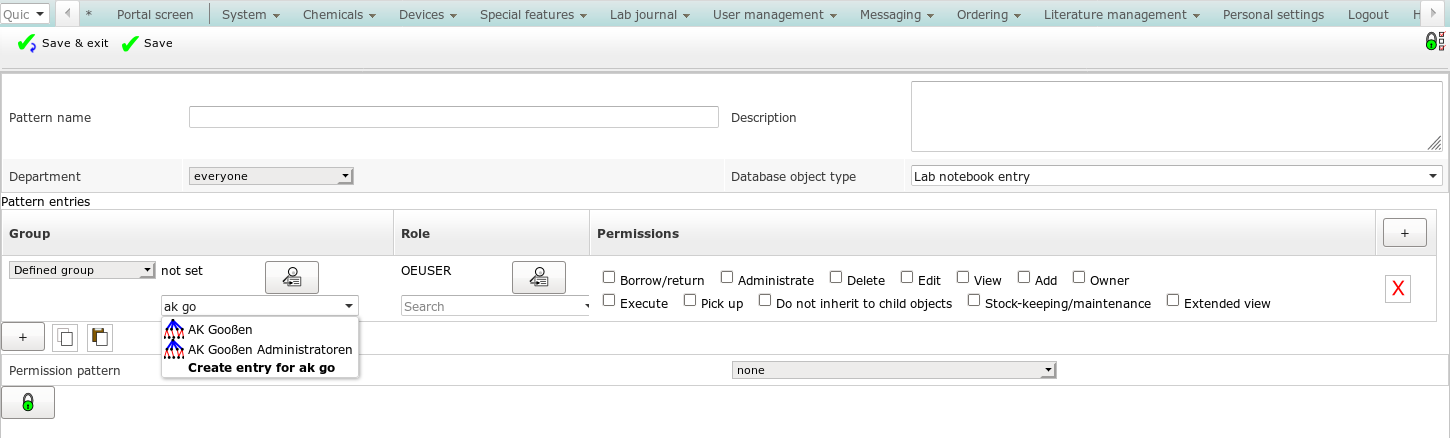Click the Pattern name text field

(x=453, y=117)
